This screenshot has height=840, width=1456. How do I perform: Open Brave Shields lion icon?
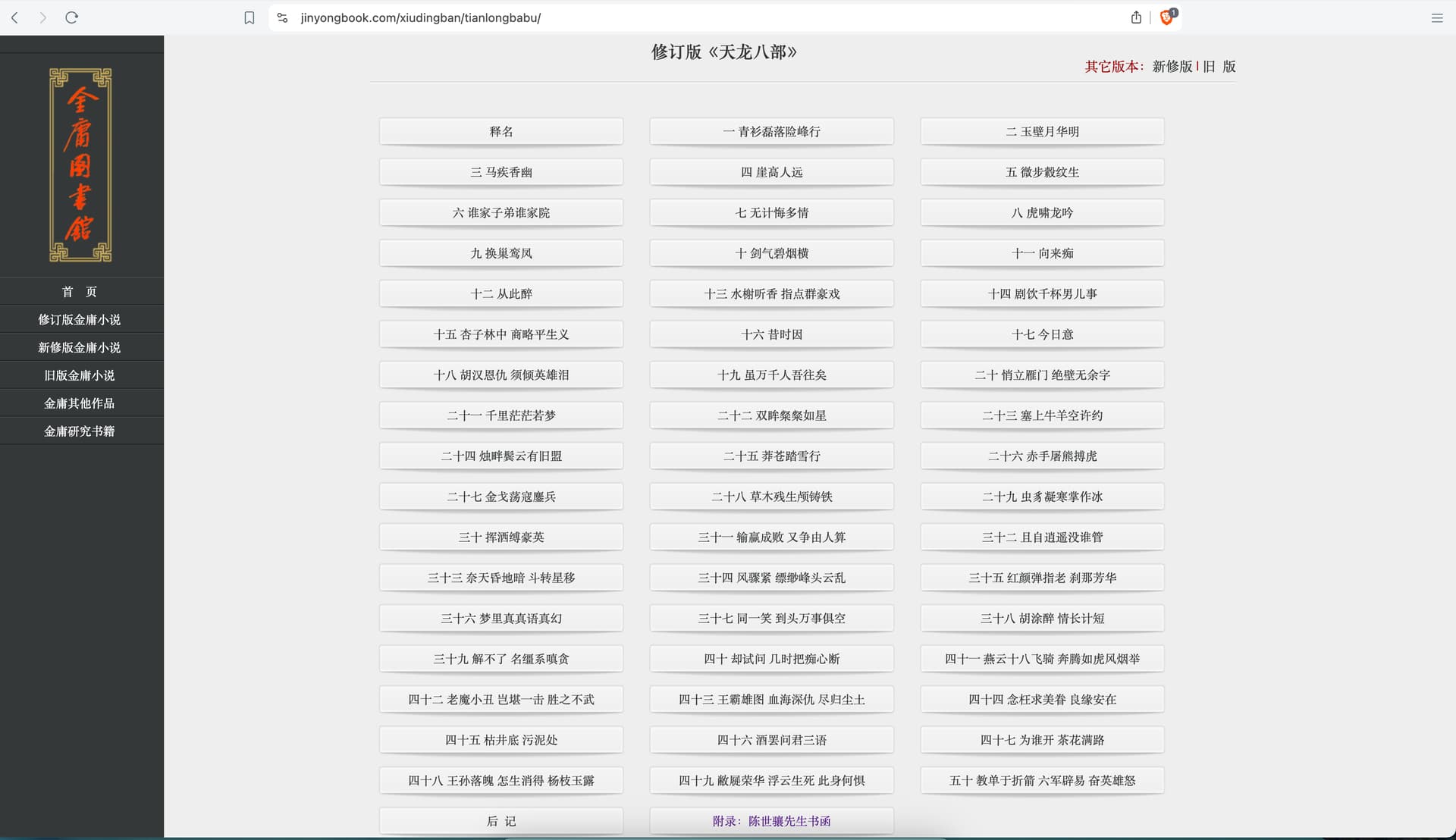[1166, 17]
